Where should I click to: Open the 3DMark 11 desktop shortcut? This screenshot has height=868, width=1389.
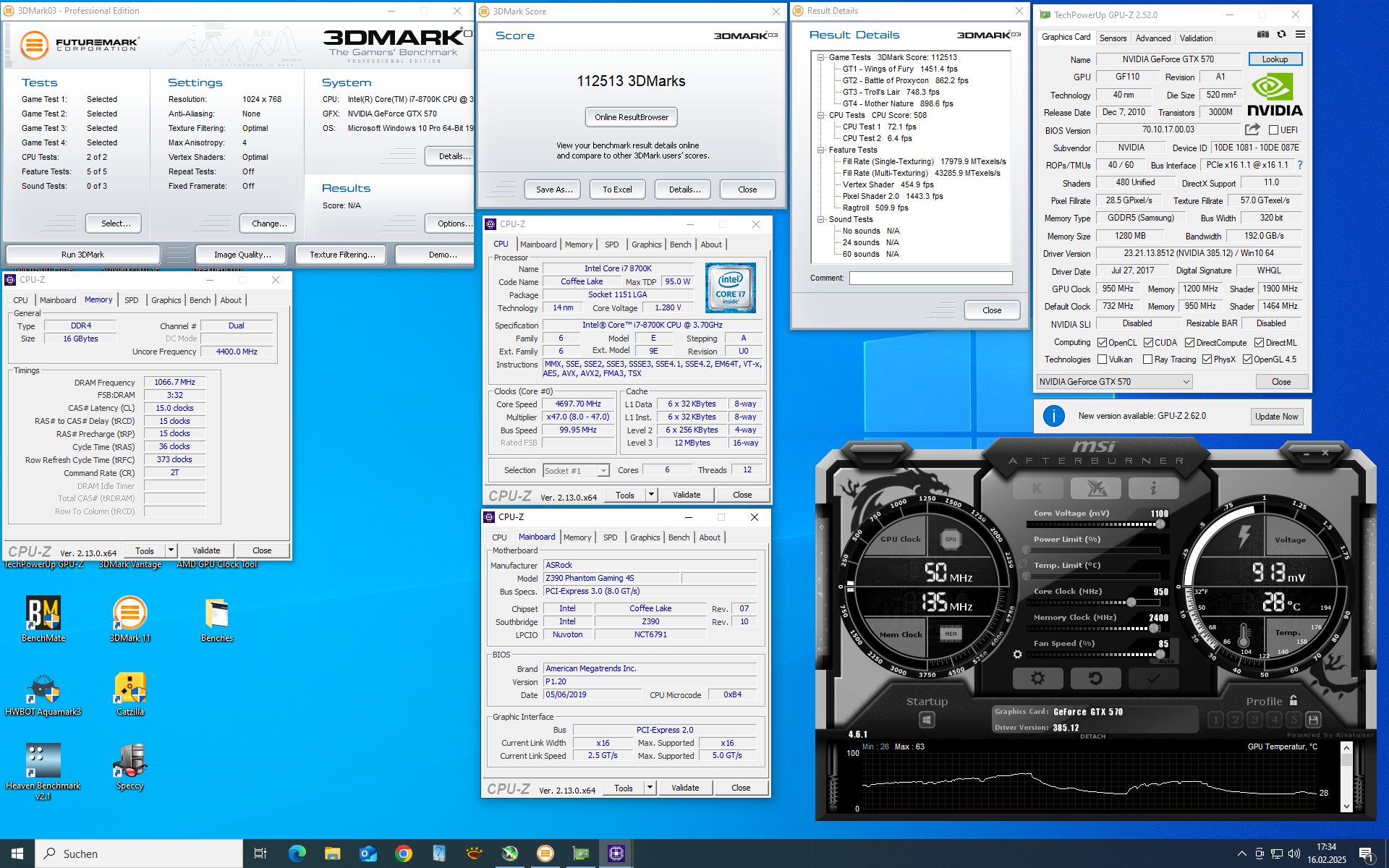[x=130, y=620]
